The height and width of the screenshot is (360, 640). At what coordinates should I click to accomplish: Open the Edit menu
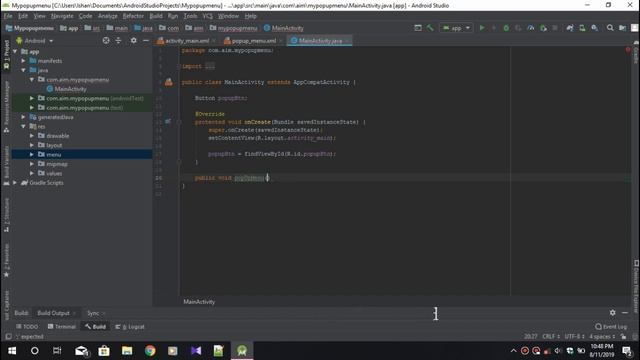pyautogui.click(x=23, y=16)
